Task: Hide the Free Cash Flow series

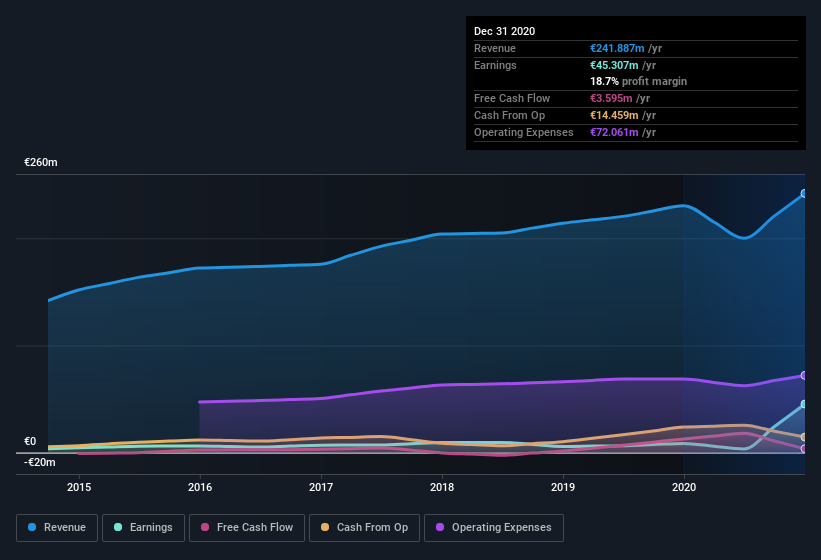Action: 246,527
